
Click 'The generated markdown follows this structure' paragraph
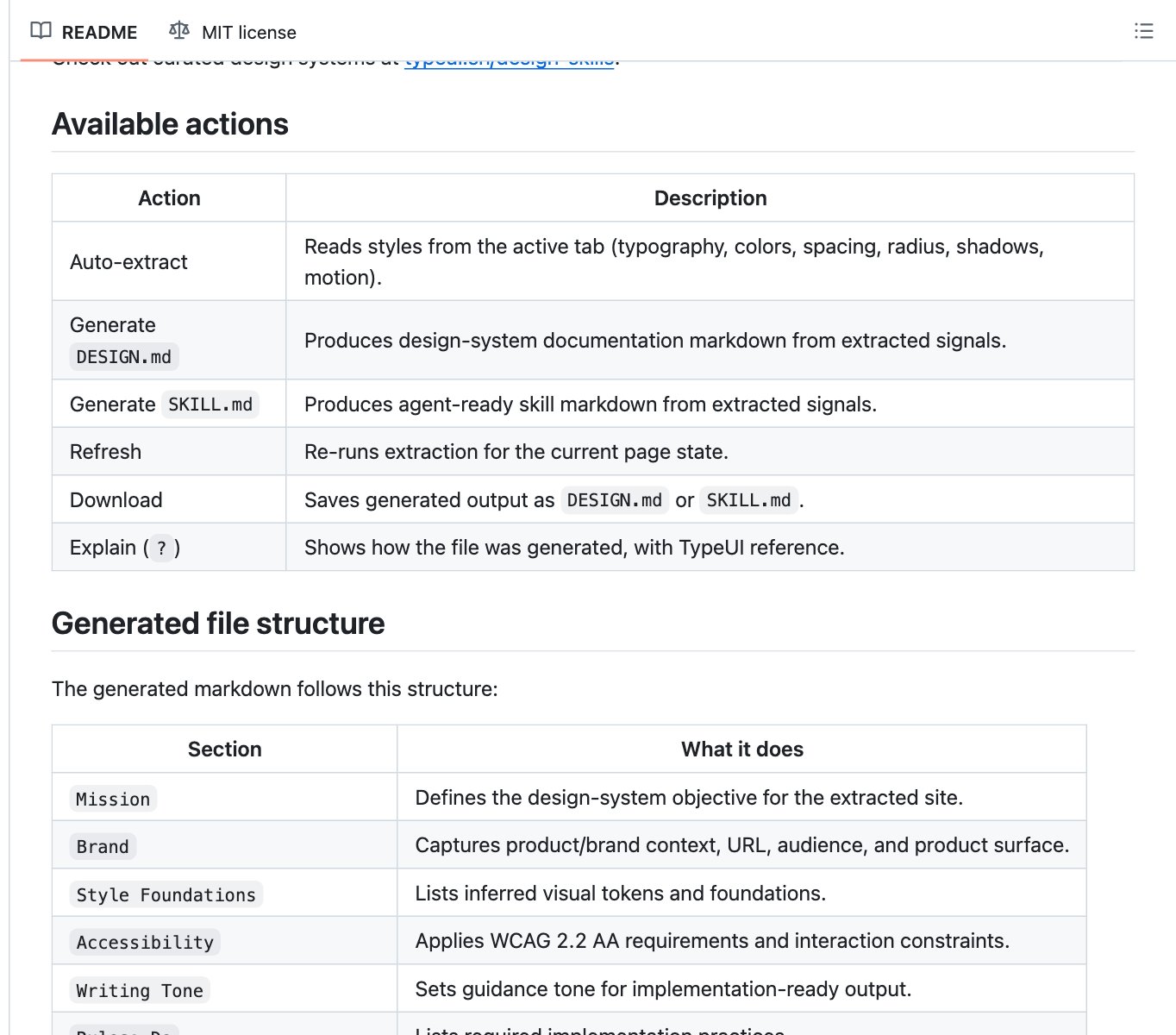(275, 689)
